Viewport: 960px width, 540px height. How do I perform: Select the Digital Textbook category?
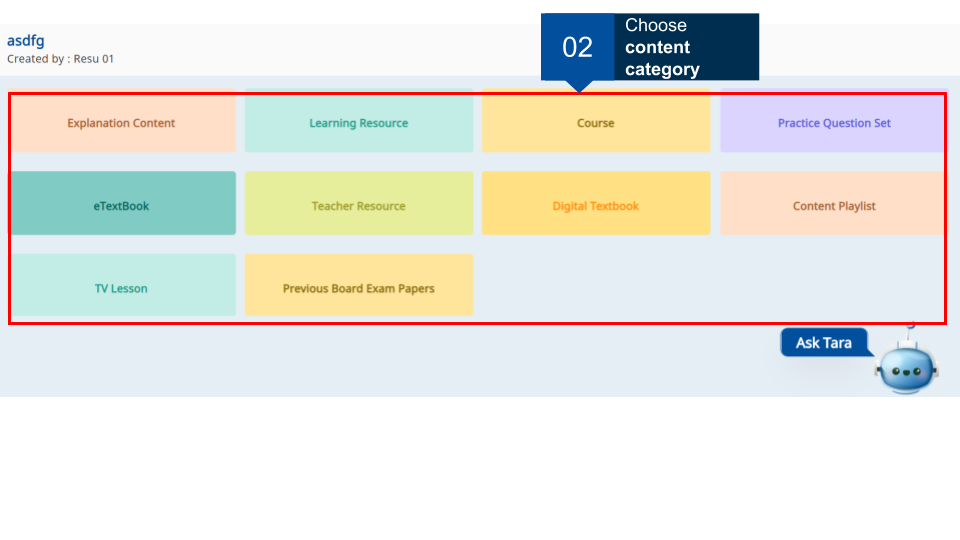(x=595, y=206)
